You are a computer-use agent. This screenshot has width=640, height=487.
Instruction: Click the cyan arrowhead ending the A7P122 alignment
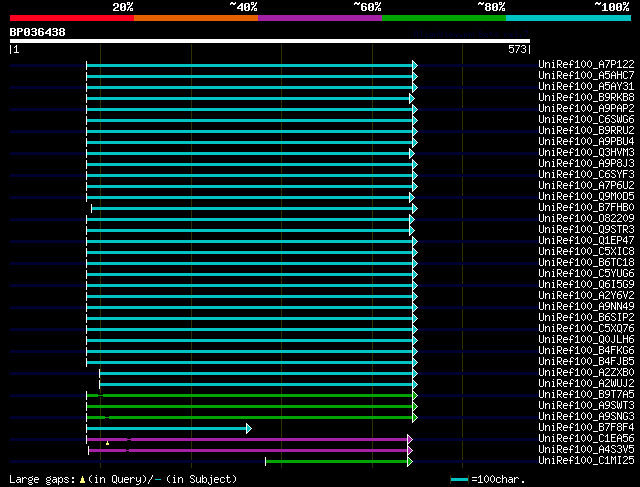[415, 65]
